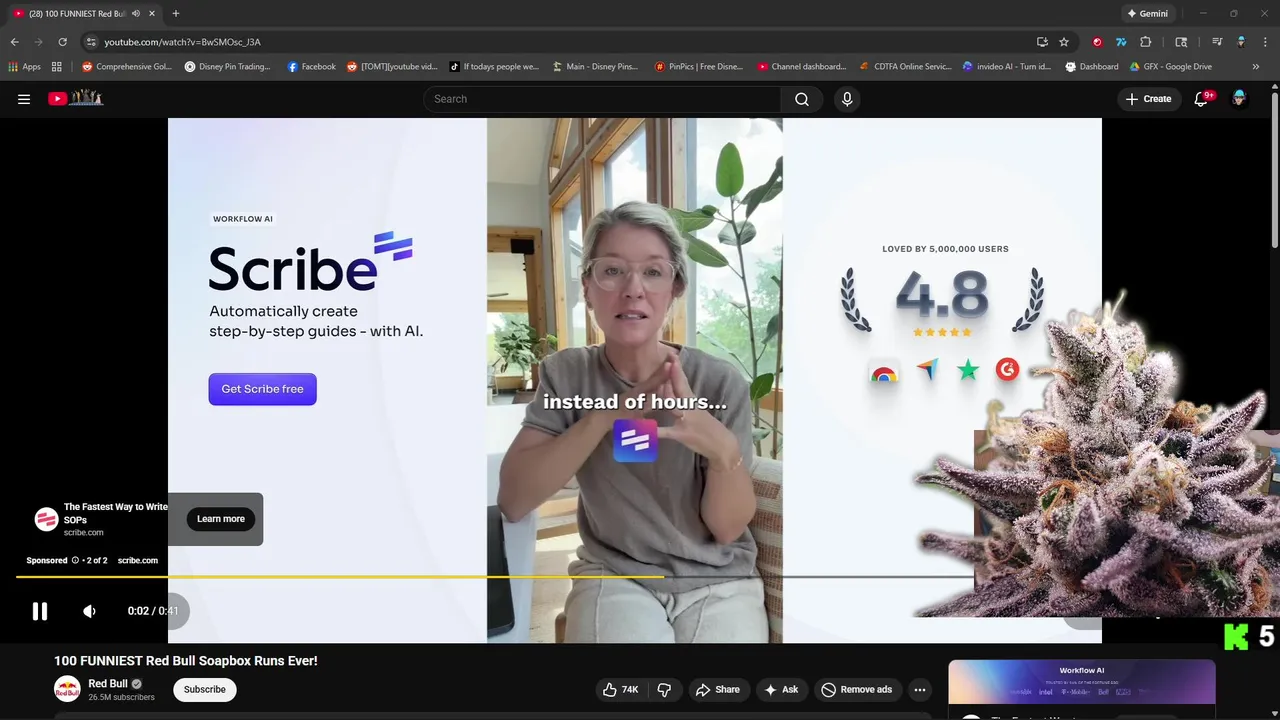Click the page vertical scrollbar
Viewport: 1280px width, 720px height.
point(1274,170)
